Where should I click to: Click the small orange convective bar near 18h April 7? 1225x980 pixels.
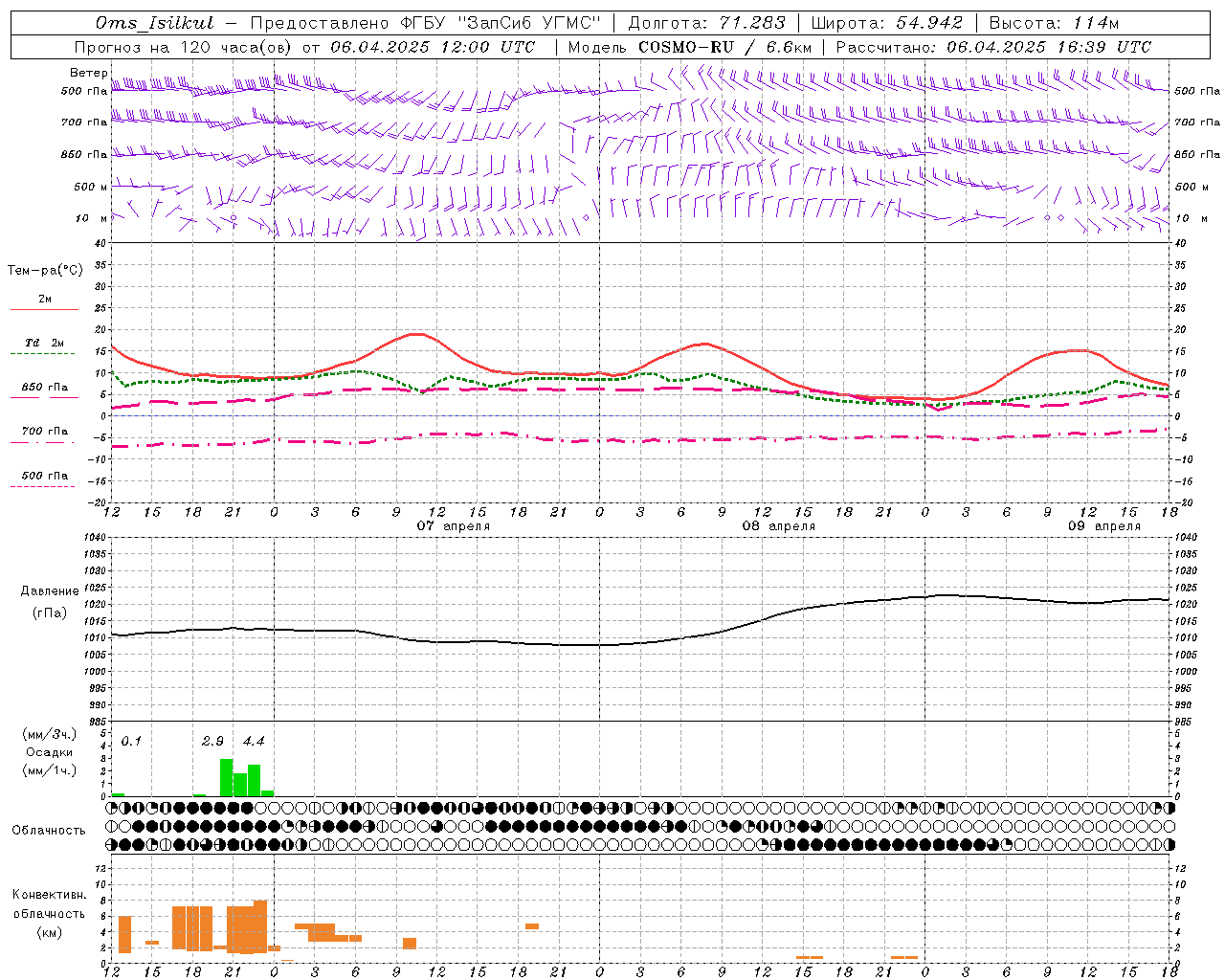tap(532, 926)
